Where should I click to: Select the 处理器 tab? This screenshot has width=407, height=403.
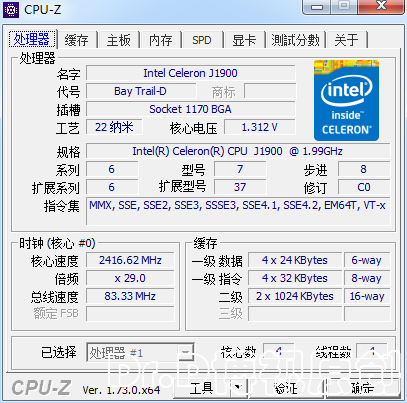click(32, 39)
